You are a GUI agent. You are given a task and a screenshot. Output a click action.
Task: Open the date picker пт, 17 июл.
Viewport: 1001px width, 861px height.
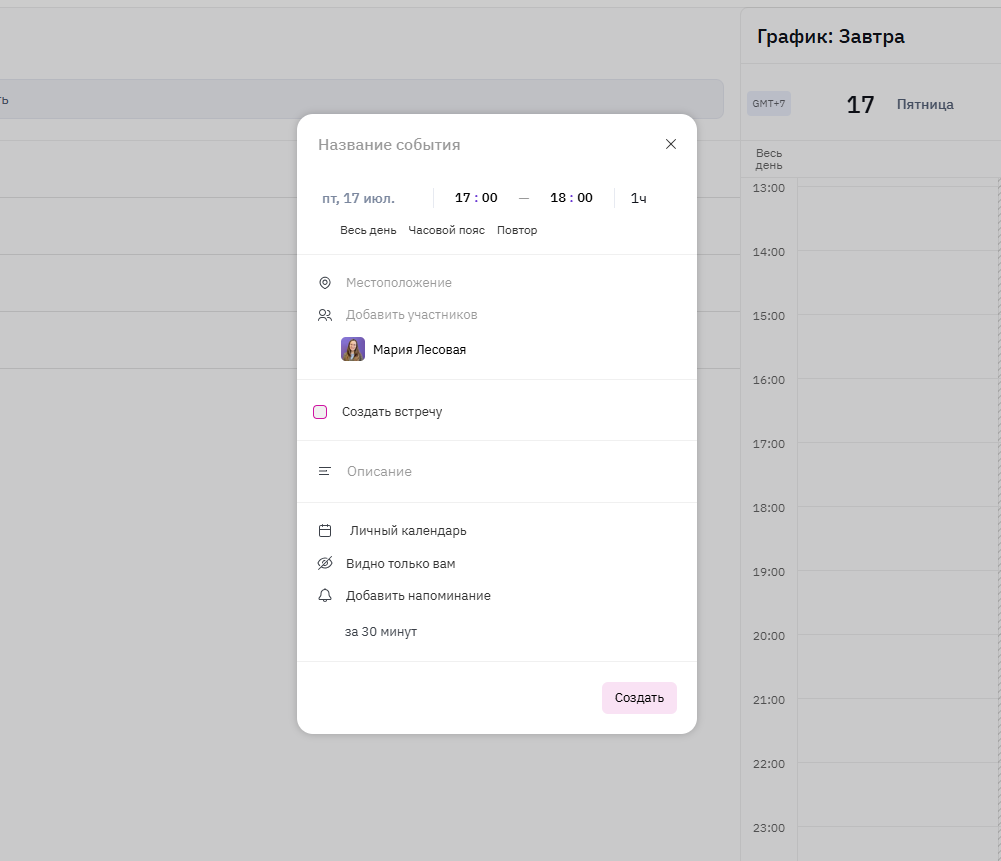(358, 198)
